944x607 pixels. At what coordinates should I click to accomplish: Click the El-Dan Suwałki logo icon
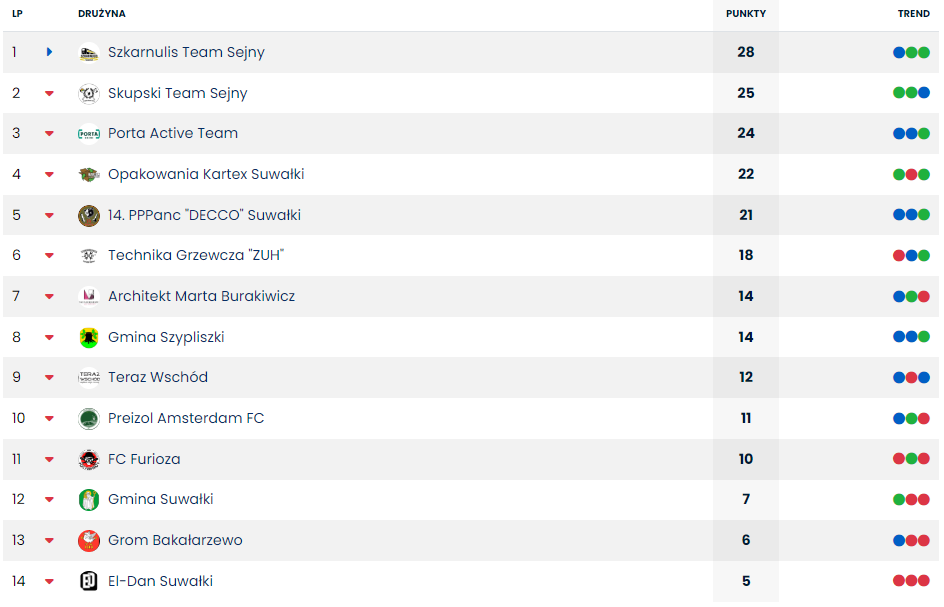pyautogui.click(x=89, y=581)
